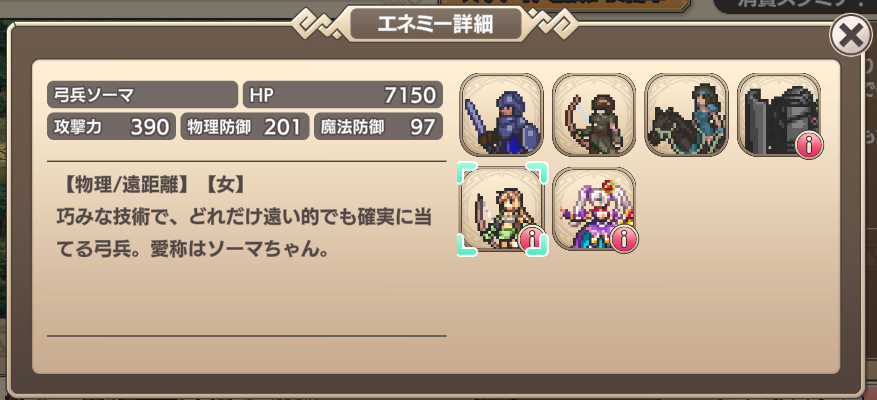Click the 物理防御 201 stat box
Image resolution: width=877 pixels, height=400 pixels.
(244, 126)
